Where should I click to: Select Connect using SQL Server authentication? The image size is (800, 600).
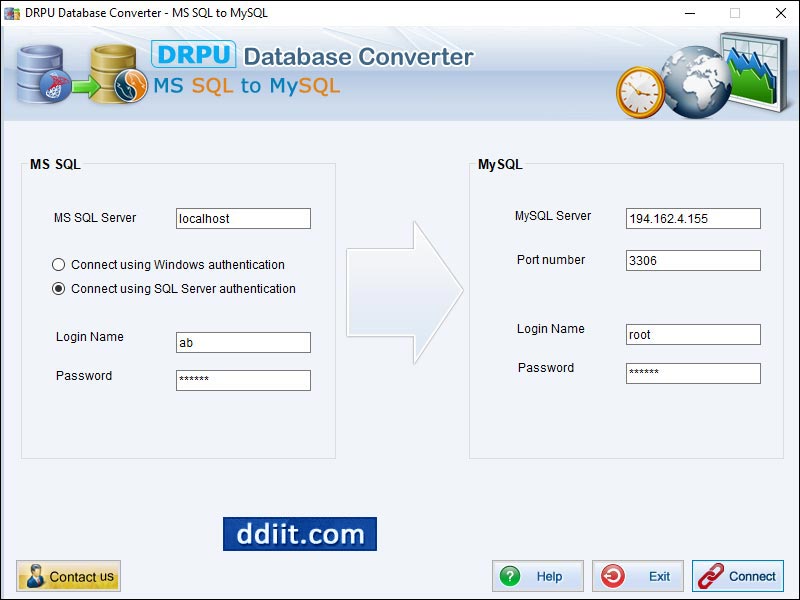61,288
